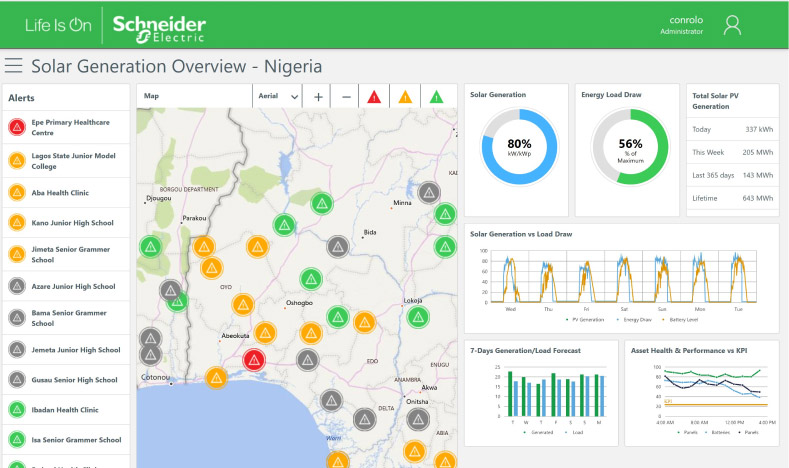Zoom out the map with minus button
The width and height of the screenshot is (789, 468).
[x=346, y=97]
